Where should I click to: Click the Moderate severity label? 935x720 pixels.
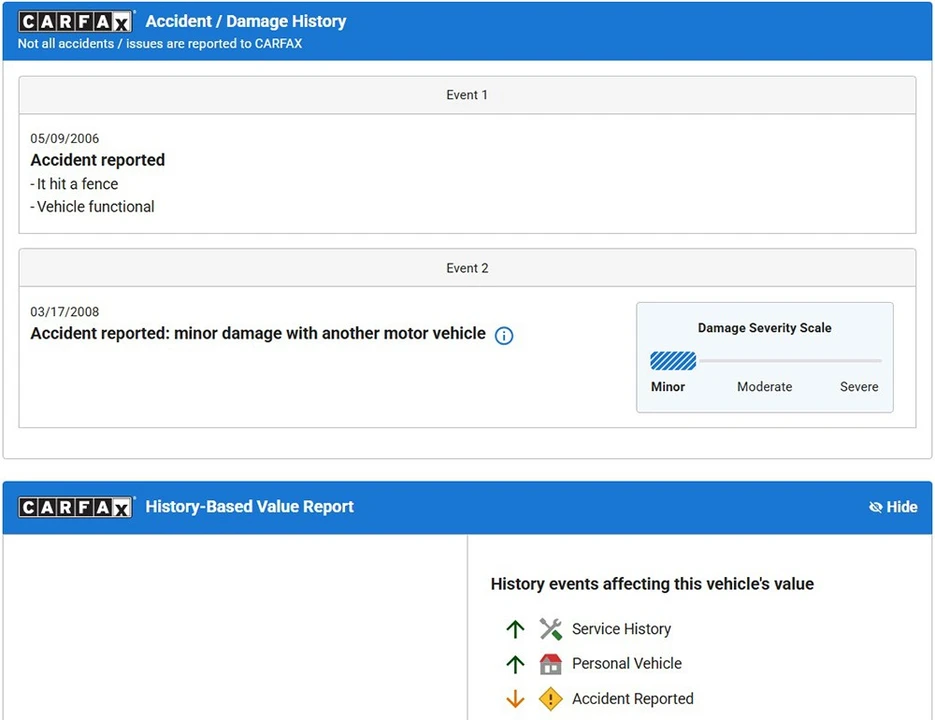(764, 387)
